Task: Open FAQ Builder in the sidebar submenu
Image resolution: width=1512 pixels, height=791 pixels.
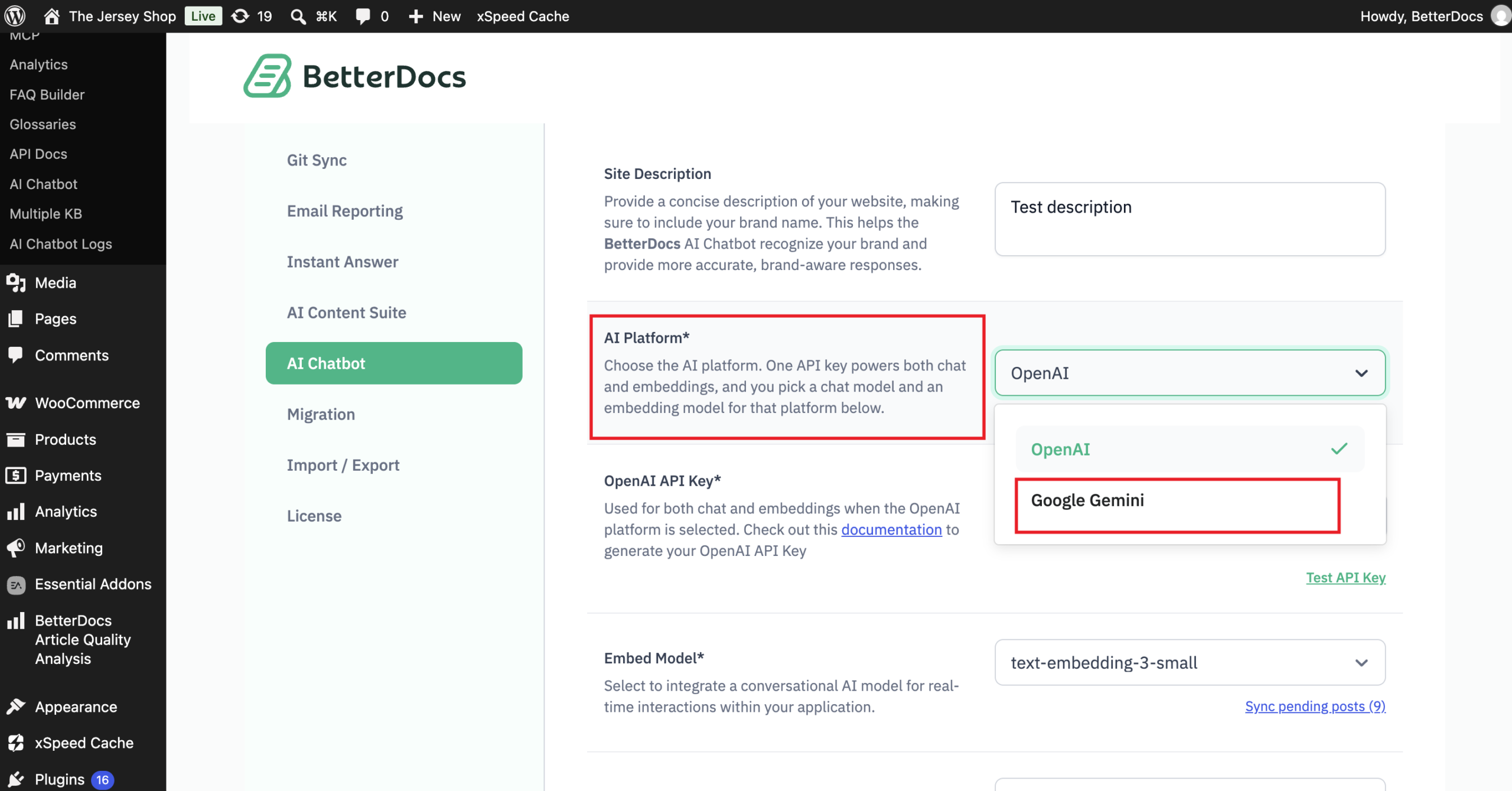Action: [47, 95]
